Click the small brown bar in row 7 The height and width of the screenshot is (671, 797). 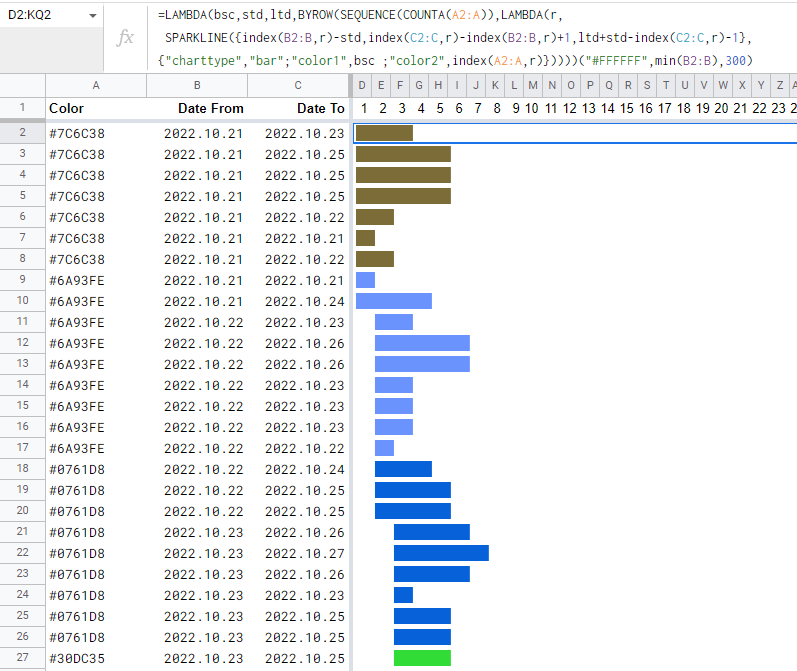point(365,238)
